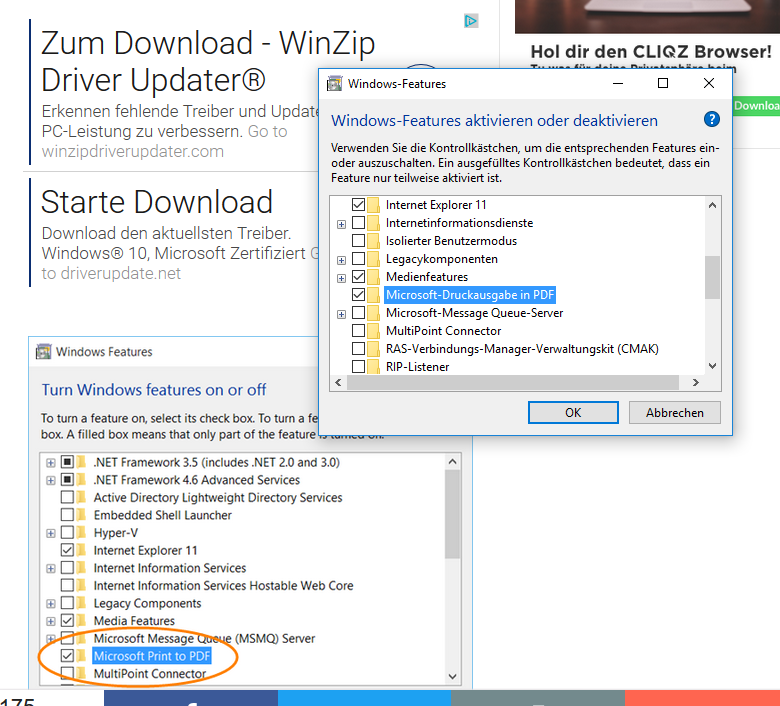The image size is (780, 706).
Task: Check Active Directory Lightweight Directory Services
Action: [67, 497]
